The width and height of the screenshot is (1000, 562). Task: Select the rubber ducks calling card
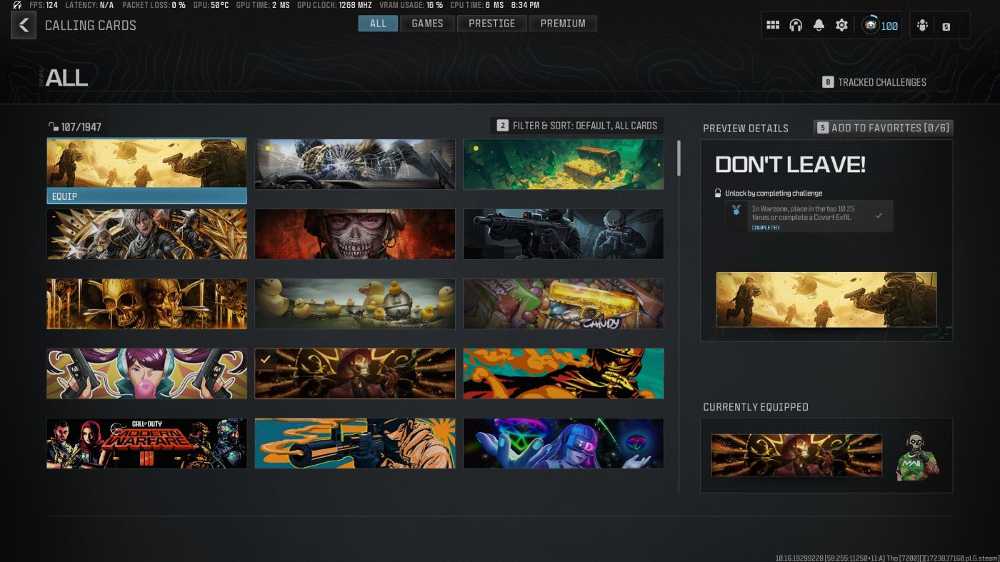pyautogui.click(x=355, y=304)
